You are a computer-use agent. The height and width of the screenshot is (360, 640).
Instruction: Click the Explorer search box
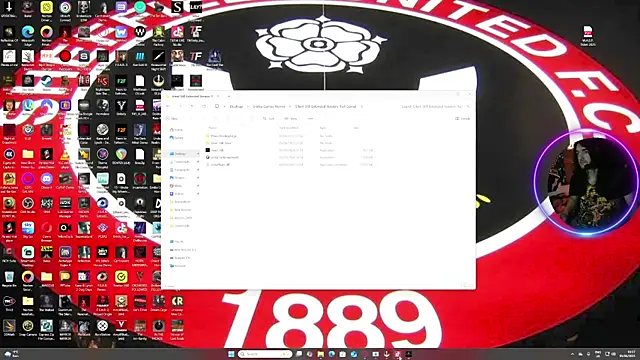[x=435, y=107]
